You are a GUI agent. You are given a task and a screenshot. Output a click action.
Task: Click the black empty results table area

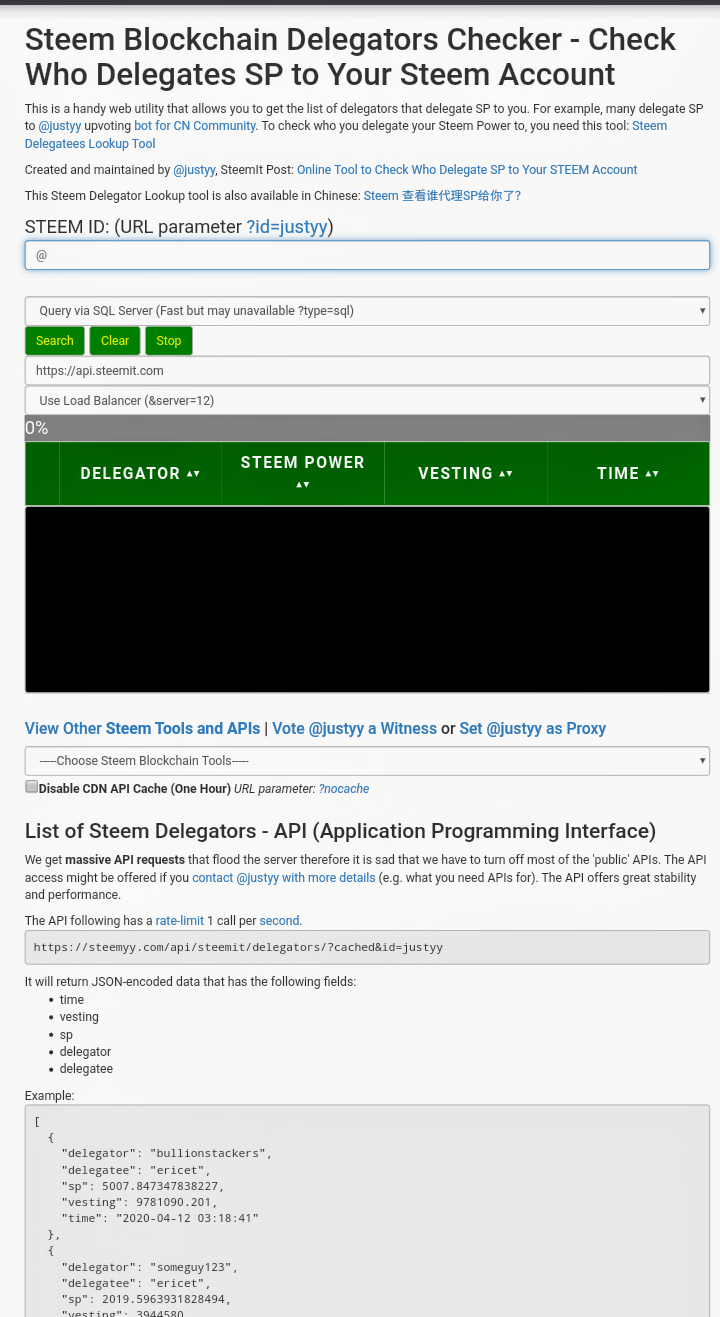point(367,599)
